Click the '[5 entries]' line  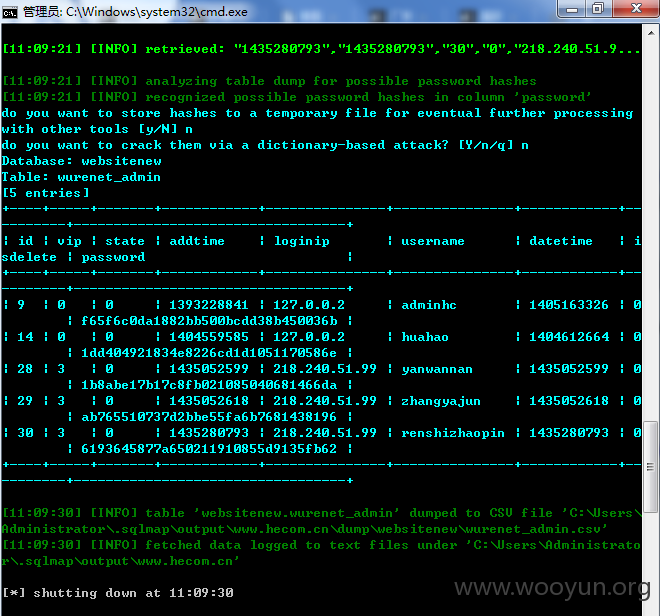45,193
